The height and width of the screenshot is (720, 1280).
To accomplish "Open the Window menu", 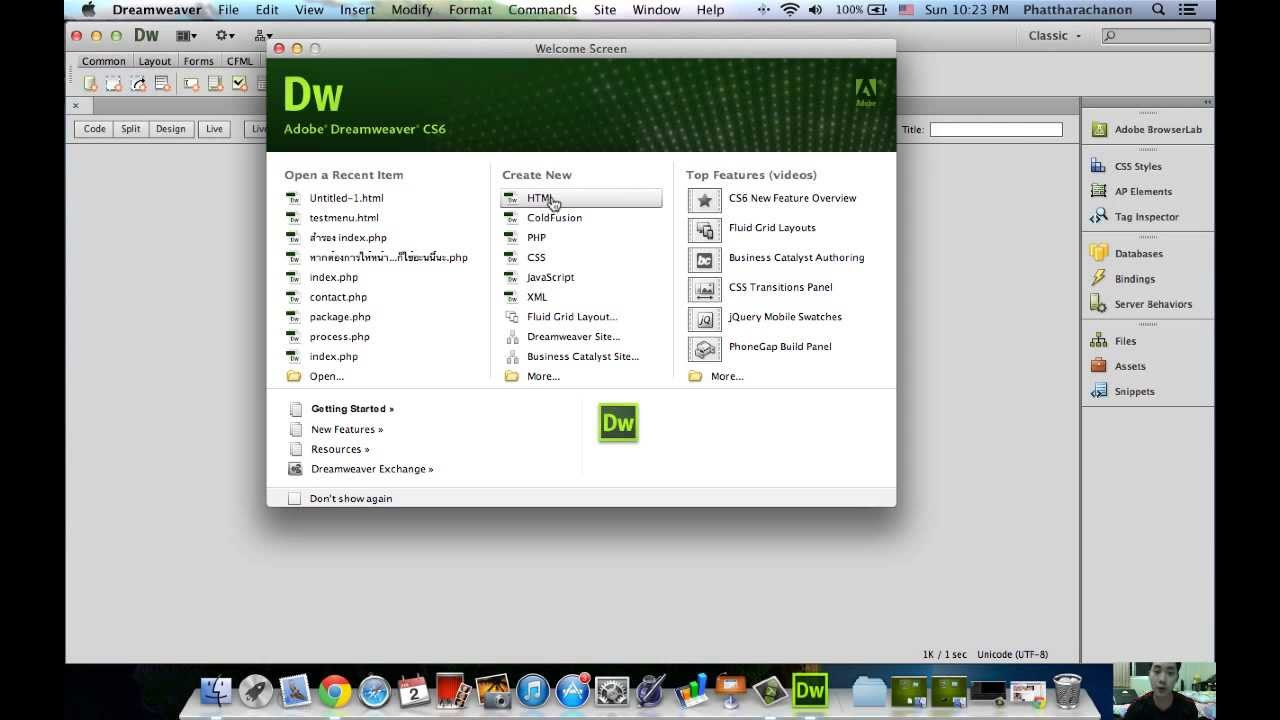I will coord(656,10).
